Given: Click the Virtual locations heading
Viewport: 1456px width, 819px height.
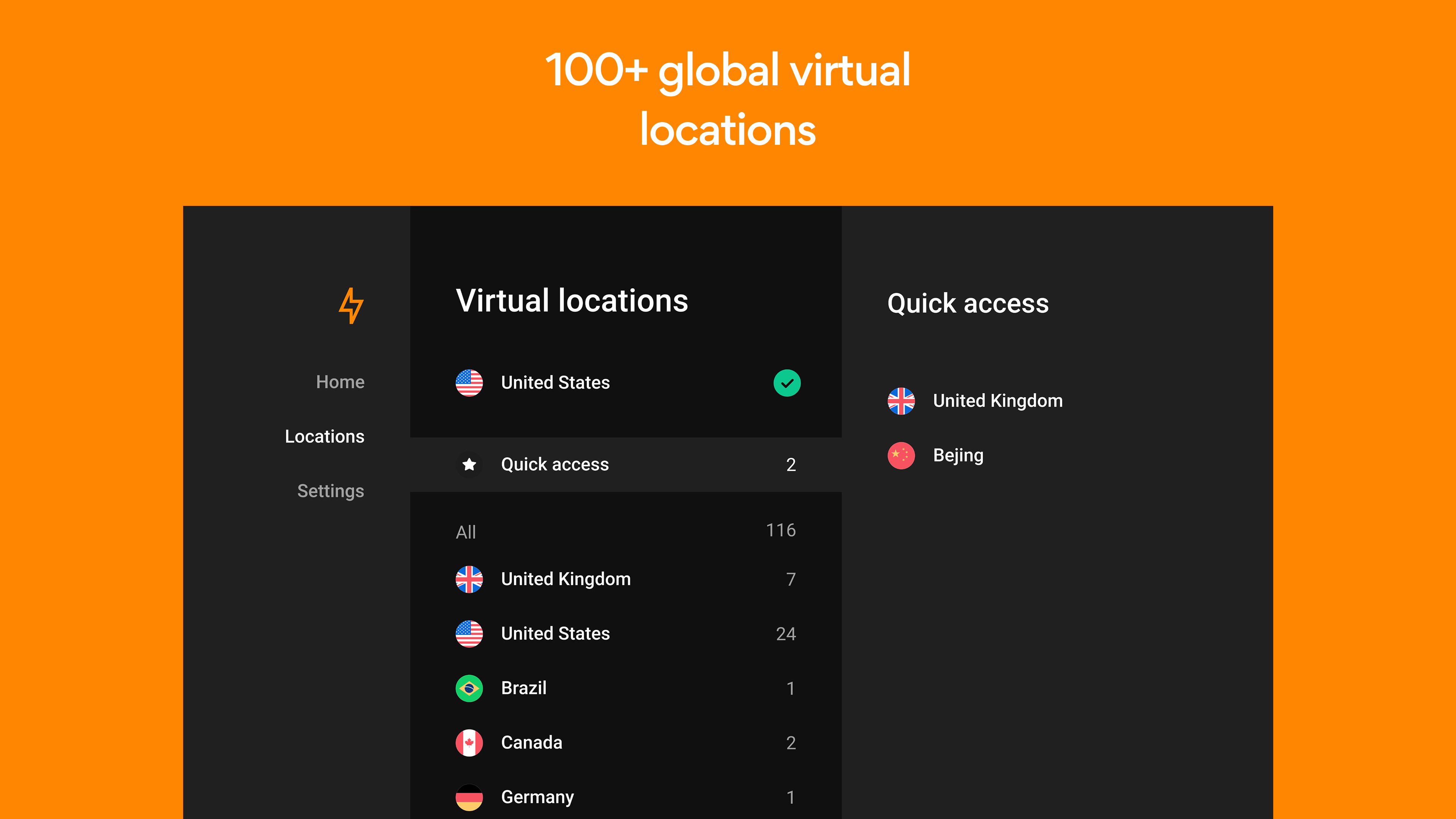Looking at the screenshot, I should click(x=572, y=301).
